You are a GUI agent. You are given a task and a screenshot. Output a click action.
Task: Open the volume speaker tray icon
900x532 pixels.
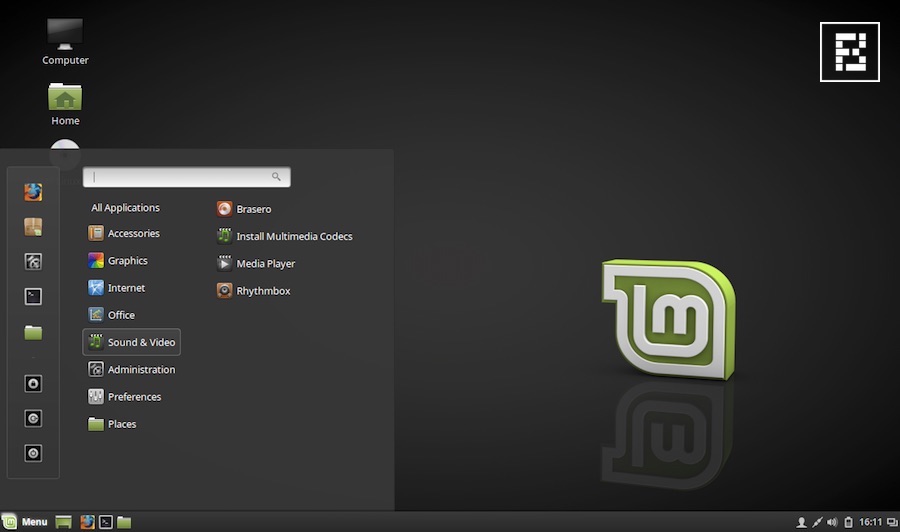[x=832, y=522]
